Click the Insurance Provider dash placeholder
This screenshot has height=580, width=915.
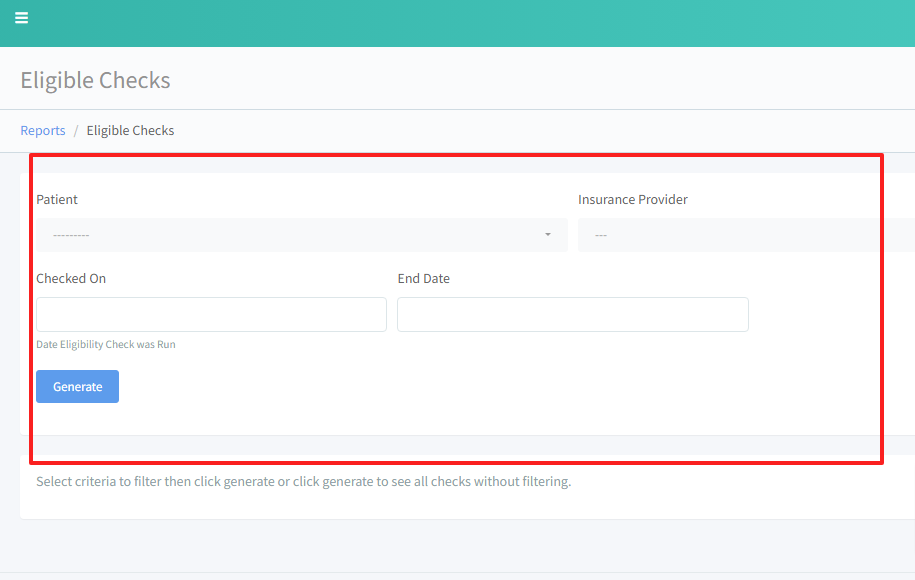pos(601,236)
